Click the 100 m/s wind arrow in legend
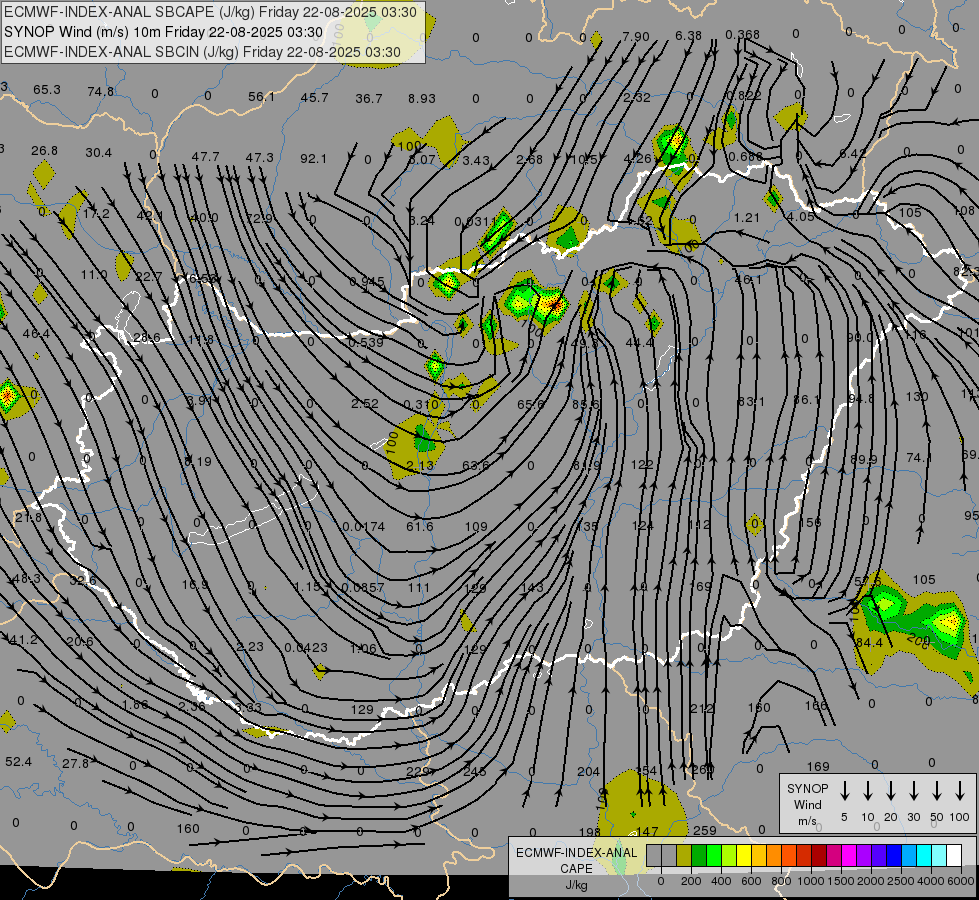979x900 pixels. click(960, 790)
